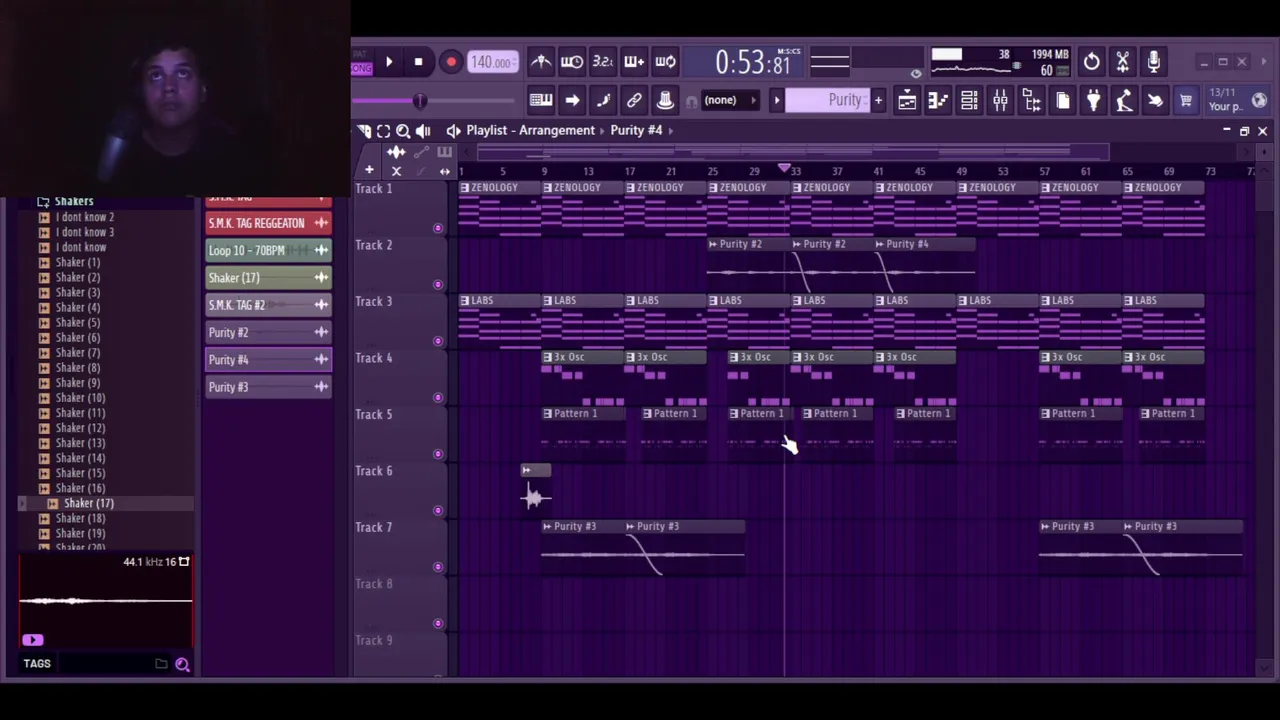1280x720 pixels.
Task: Select Shaker (5) in the browser list
Action: [77, 322]
